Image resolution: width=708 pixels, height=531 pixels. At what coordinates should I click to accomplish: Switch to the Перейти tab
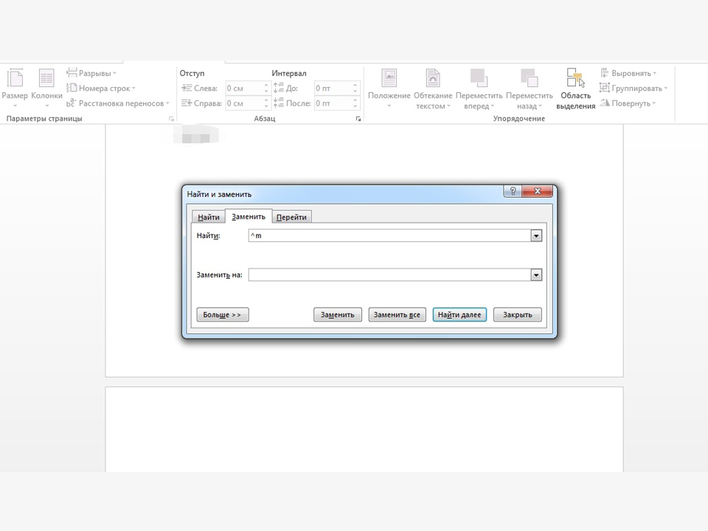pos(291,217)
